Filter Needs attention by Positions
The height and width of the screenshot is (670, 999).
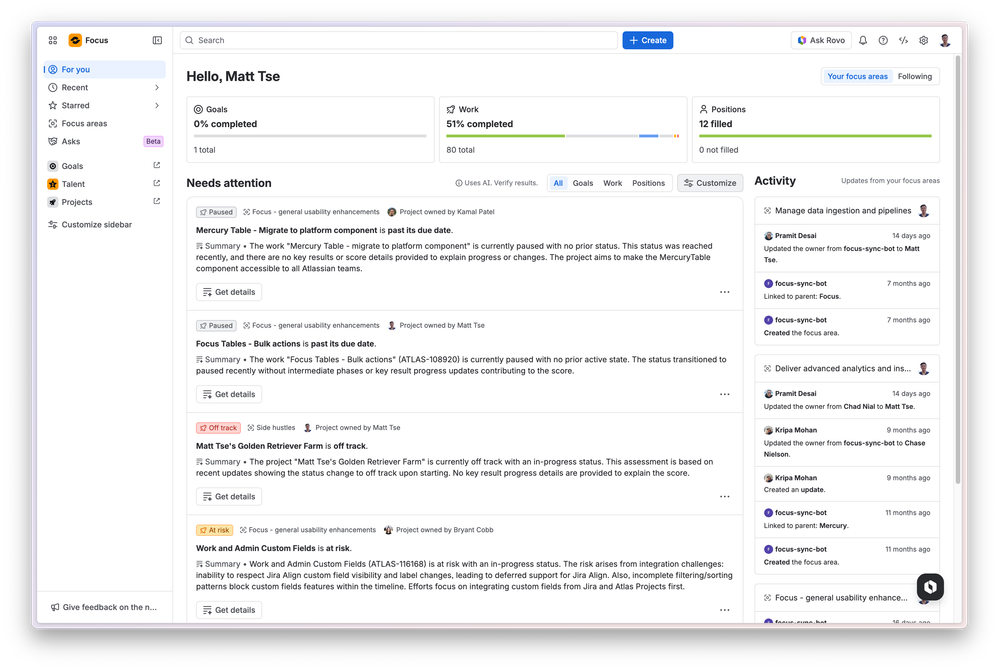[x=648, y=183]
